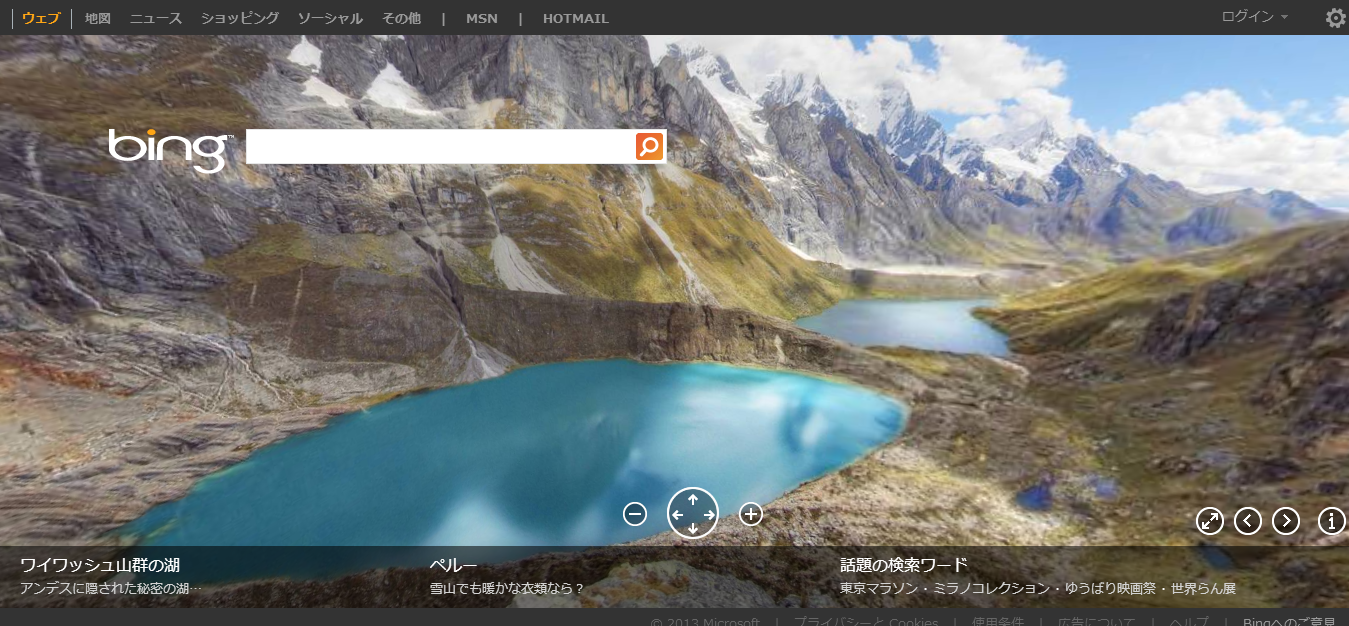Open the その他 menu
This screenshot has width=1349, height=626.
(x=401, y=18)
